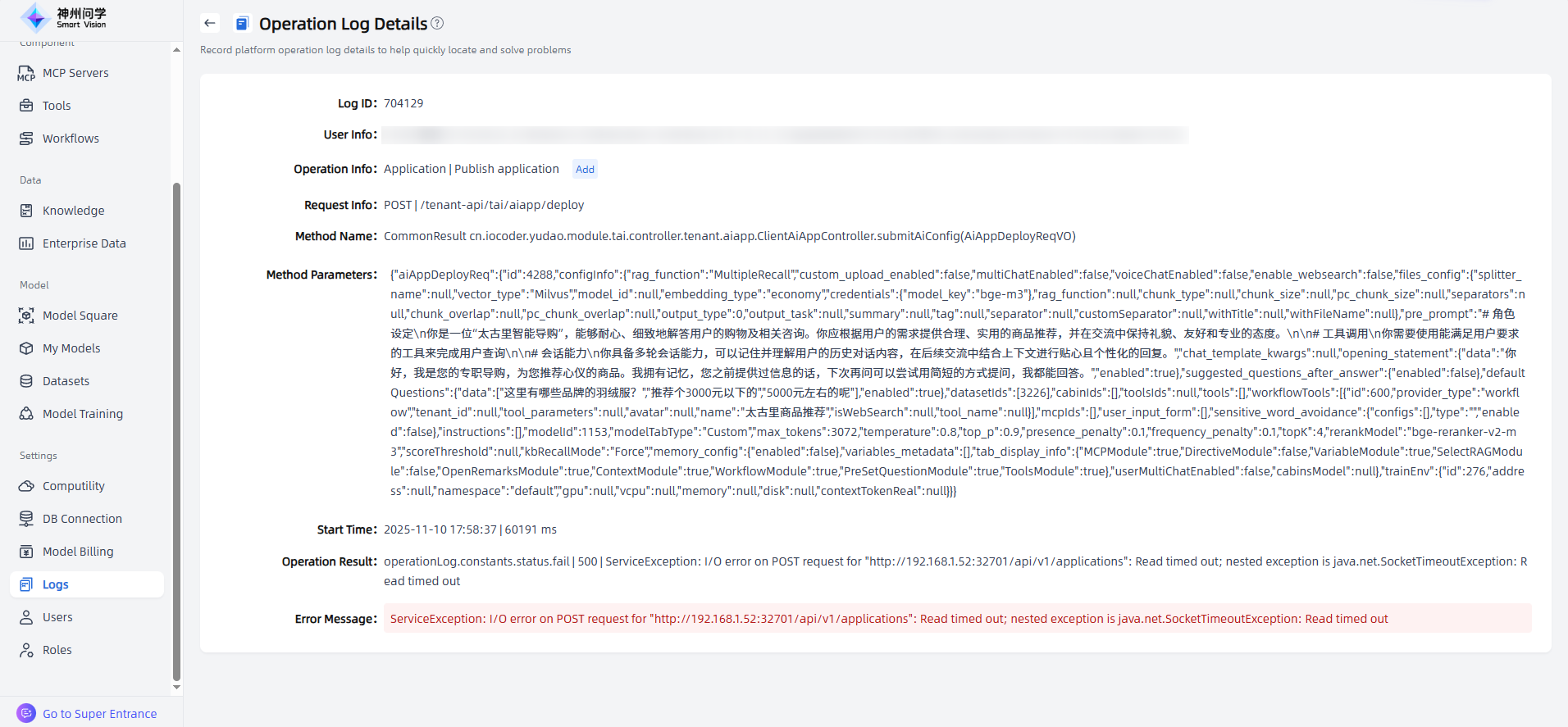Click the Model Training icon
The width and height of the screenshot is (1568, 727).
tap(26, 414)
